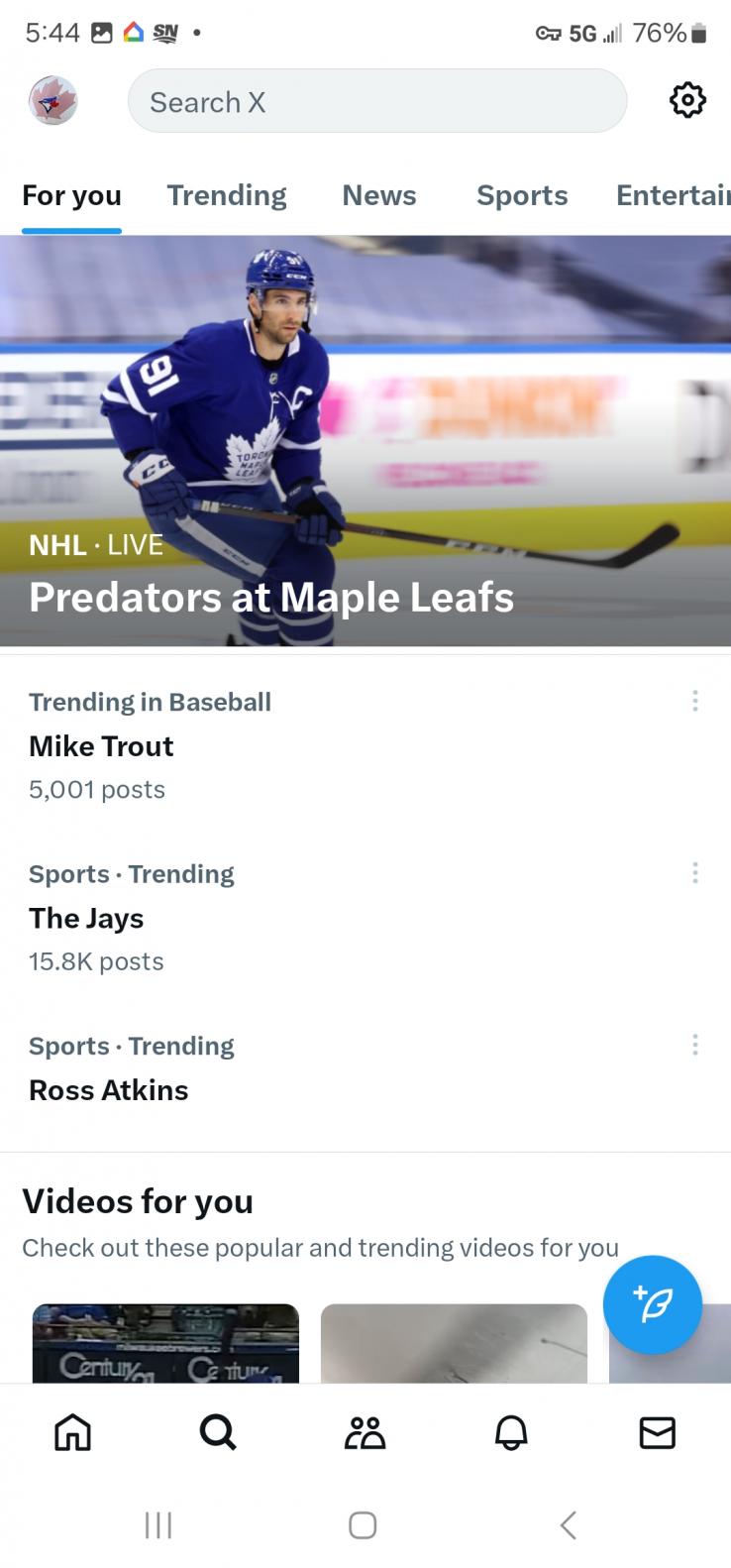Select the search magnifier in bottom bar
The height and width of the screenshot is (1568, 731).
[218, 1432]
